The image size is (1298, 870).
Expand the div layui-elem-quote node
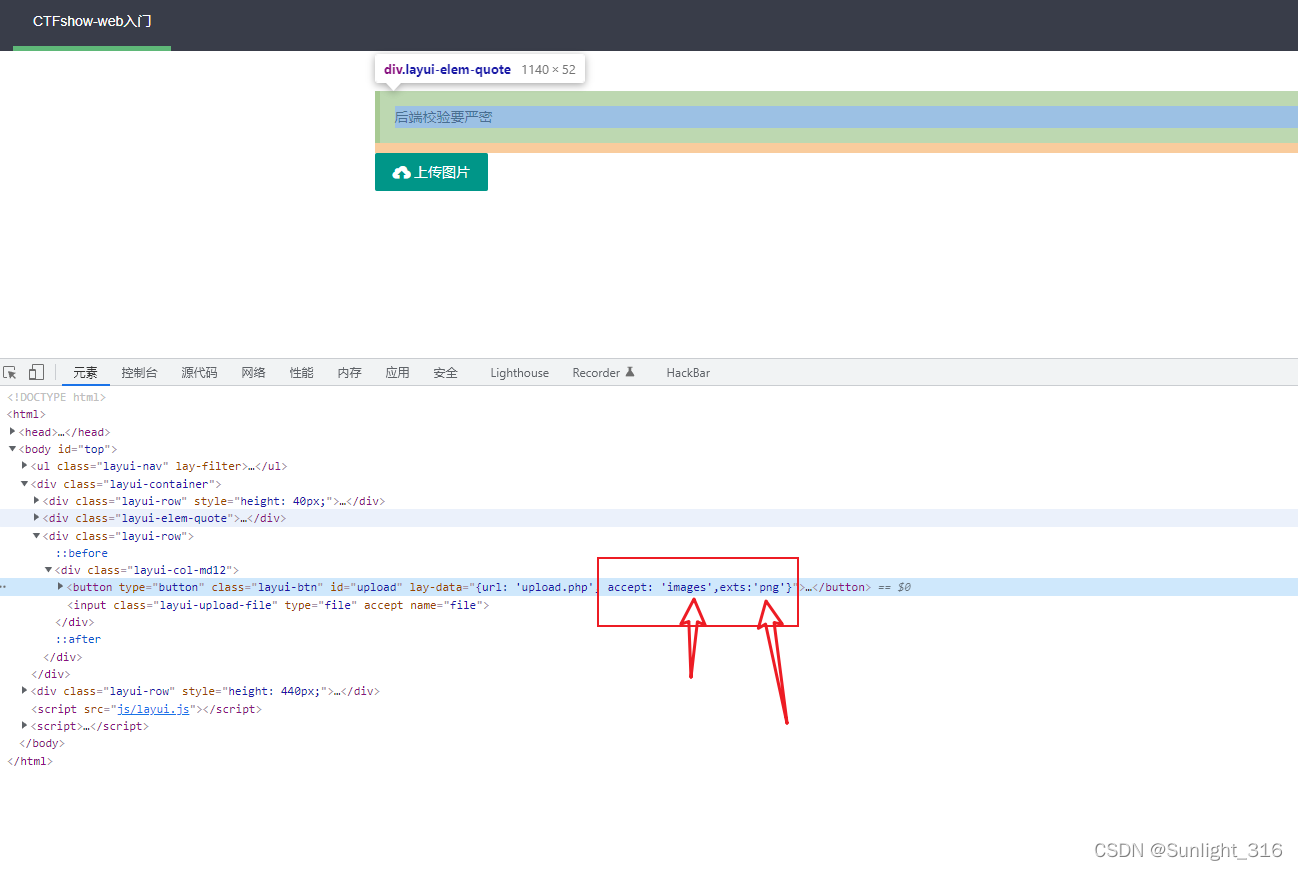tap(36, 517)
